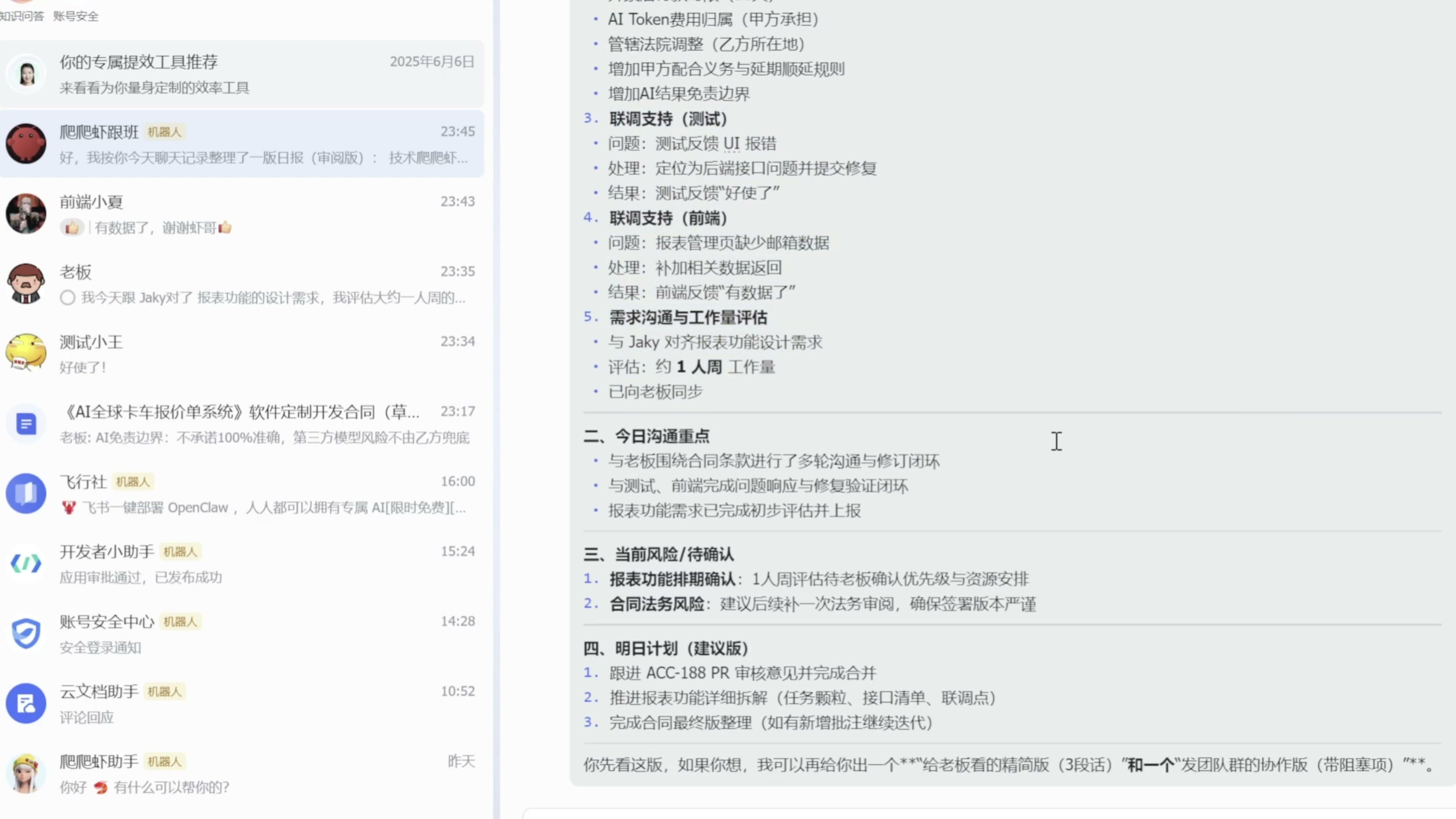Click the 账号安全中心 shield icon
This screenshot has width=1456, height=819.
click(26, 633)
